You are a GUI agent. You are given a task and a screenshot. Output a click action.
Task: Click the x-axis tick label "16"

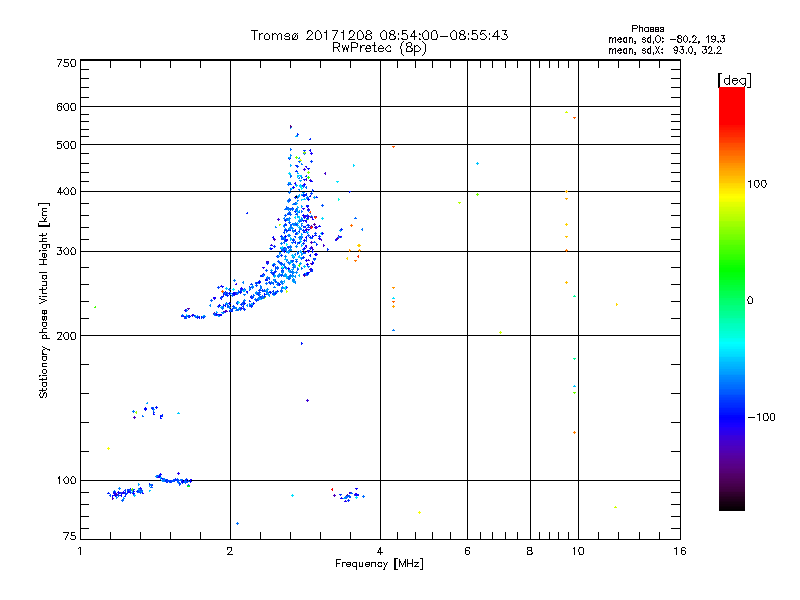pos(680,552)
